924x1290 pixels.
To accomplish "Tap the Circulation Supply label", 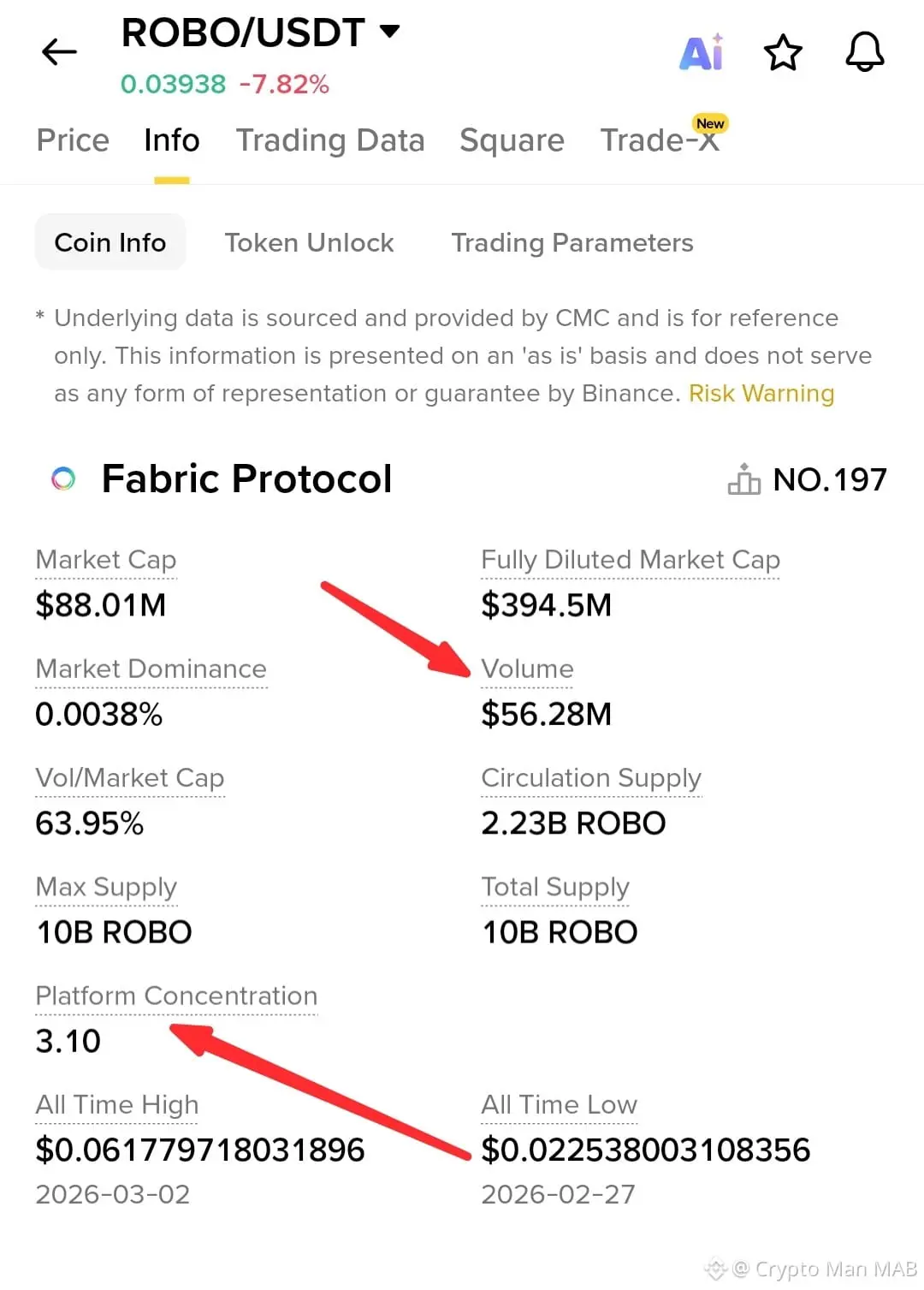I will click(591, 778).
